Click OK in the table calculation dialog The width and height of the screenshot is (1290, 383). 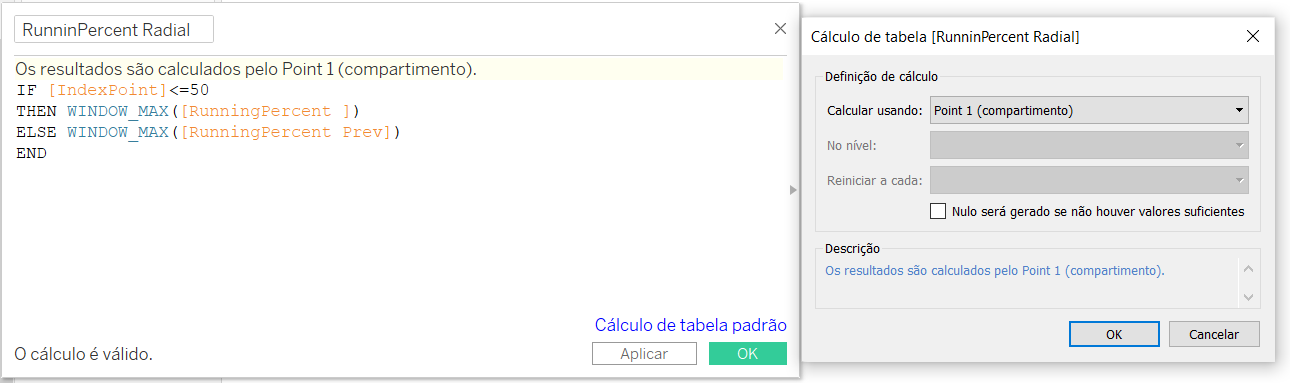(1113, 334)
